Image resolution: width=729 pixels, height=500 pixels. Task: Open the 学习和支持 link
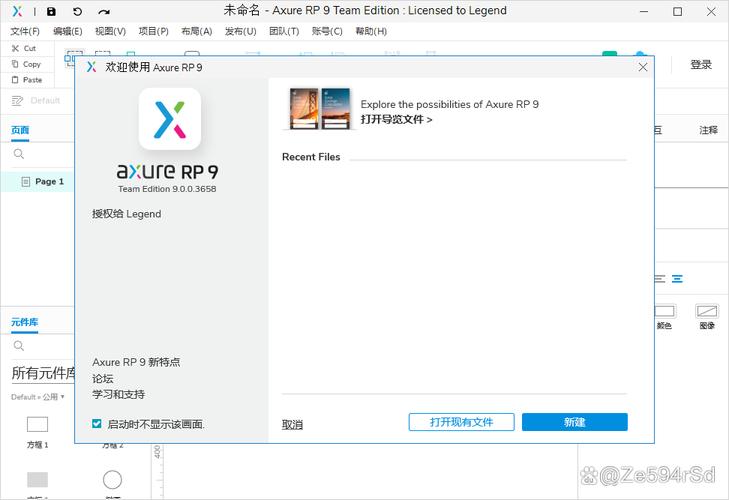pyautogui.click(x=119, y=394)
